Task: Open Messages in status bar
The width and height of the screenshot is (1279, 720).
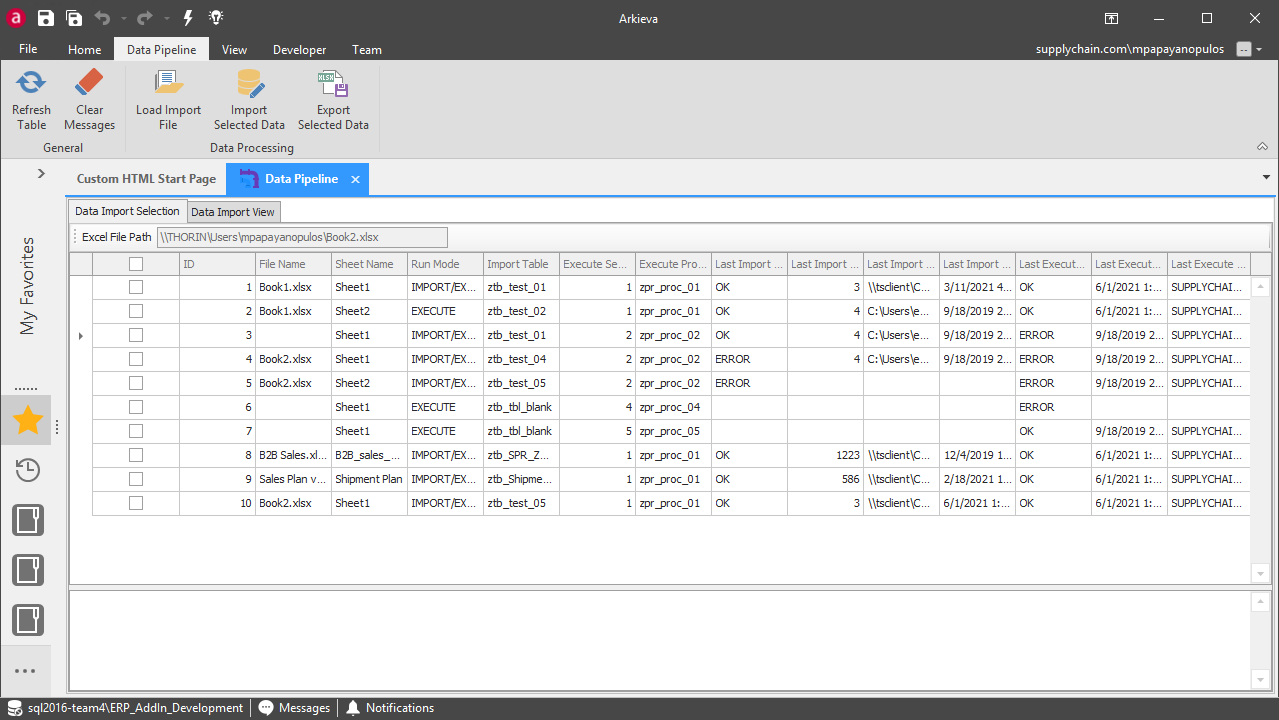Action: (294, 708)
